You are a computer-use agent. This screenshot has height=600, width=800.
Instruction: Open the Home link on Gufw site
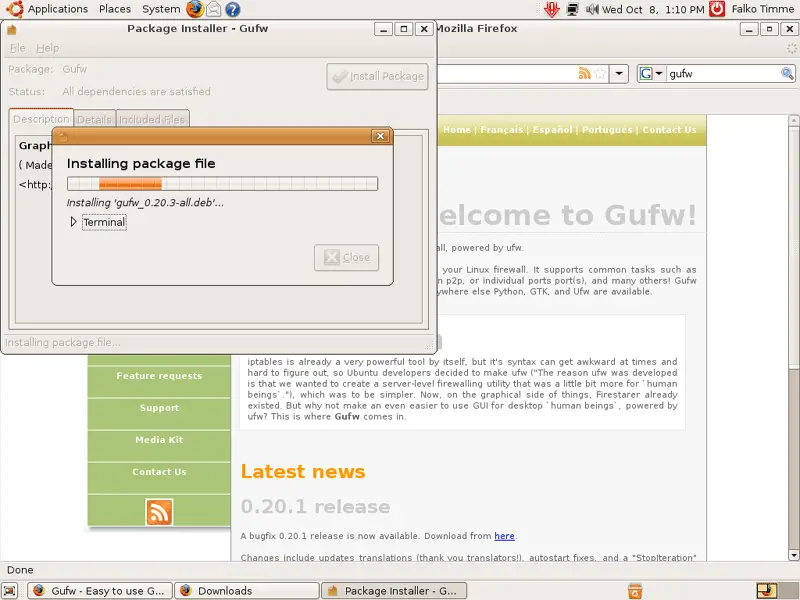click(457, 130)
